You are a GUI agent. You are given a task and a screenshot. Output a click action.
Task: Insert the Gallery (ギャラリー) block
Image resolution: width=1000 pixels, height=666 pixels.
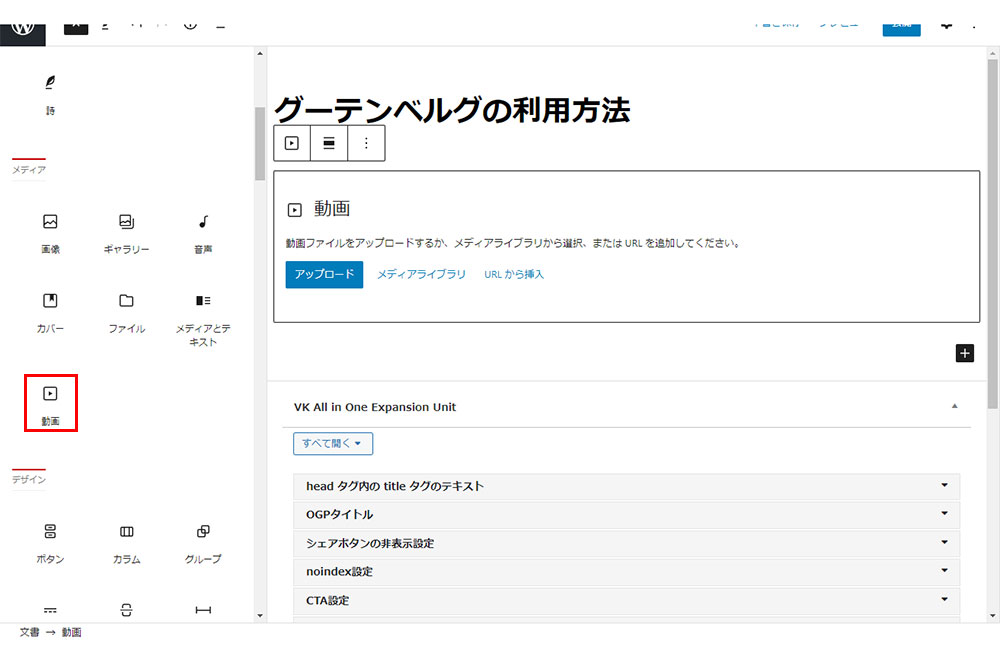tap(126, 232)
